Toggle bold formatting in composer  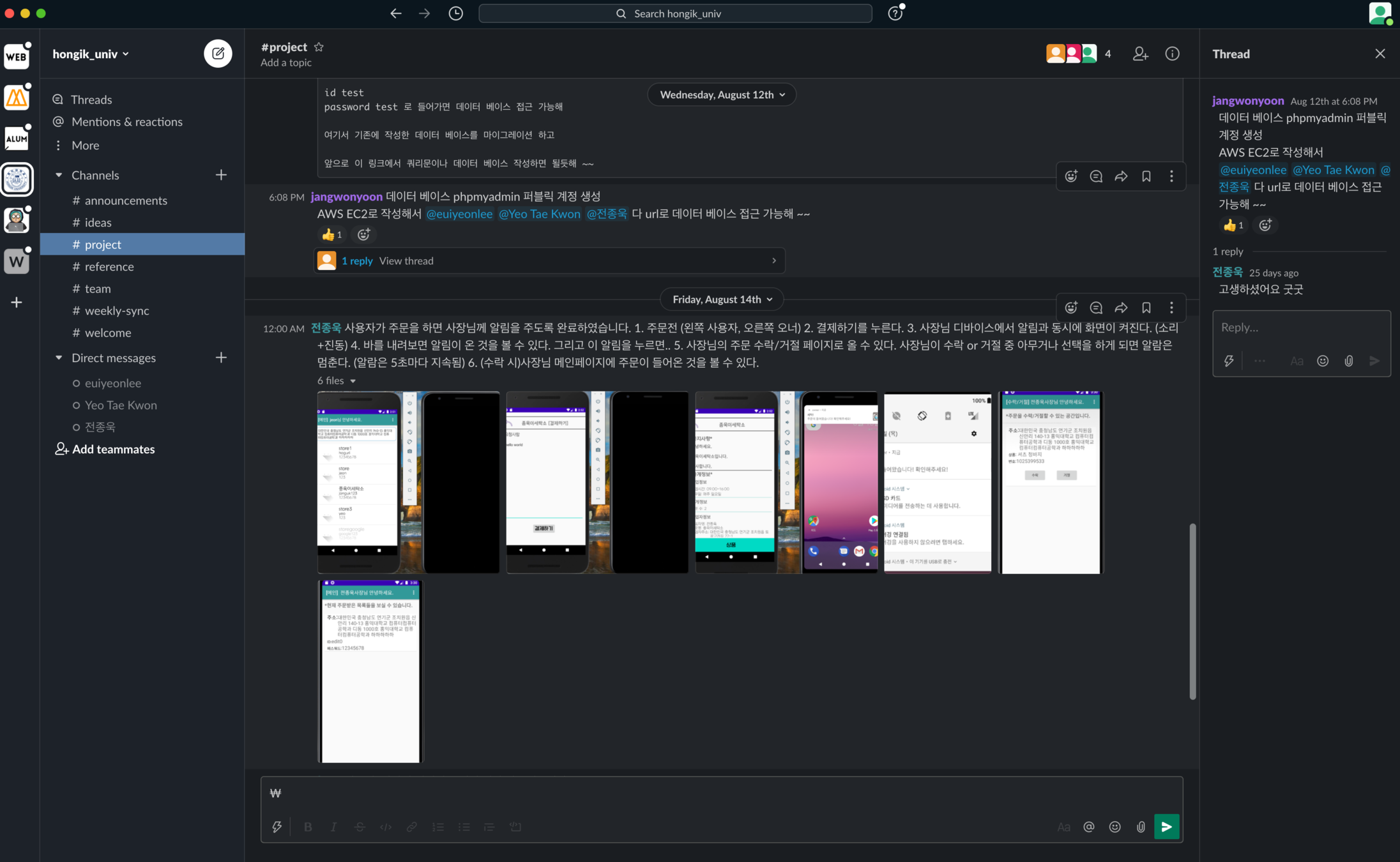coord(308,827)
